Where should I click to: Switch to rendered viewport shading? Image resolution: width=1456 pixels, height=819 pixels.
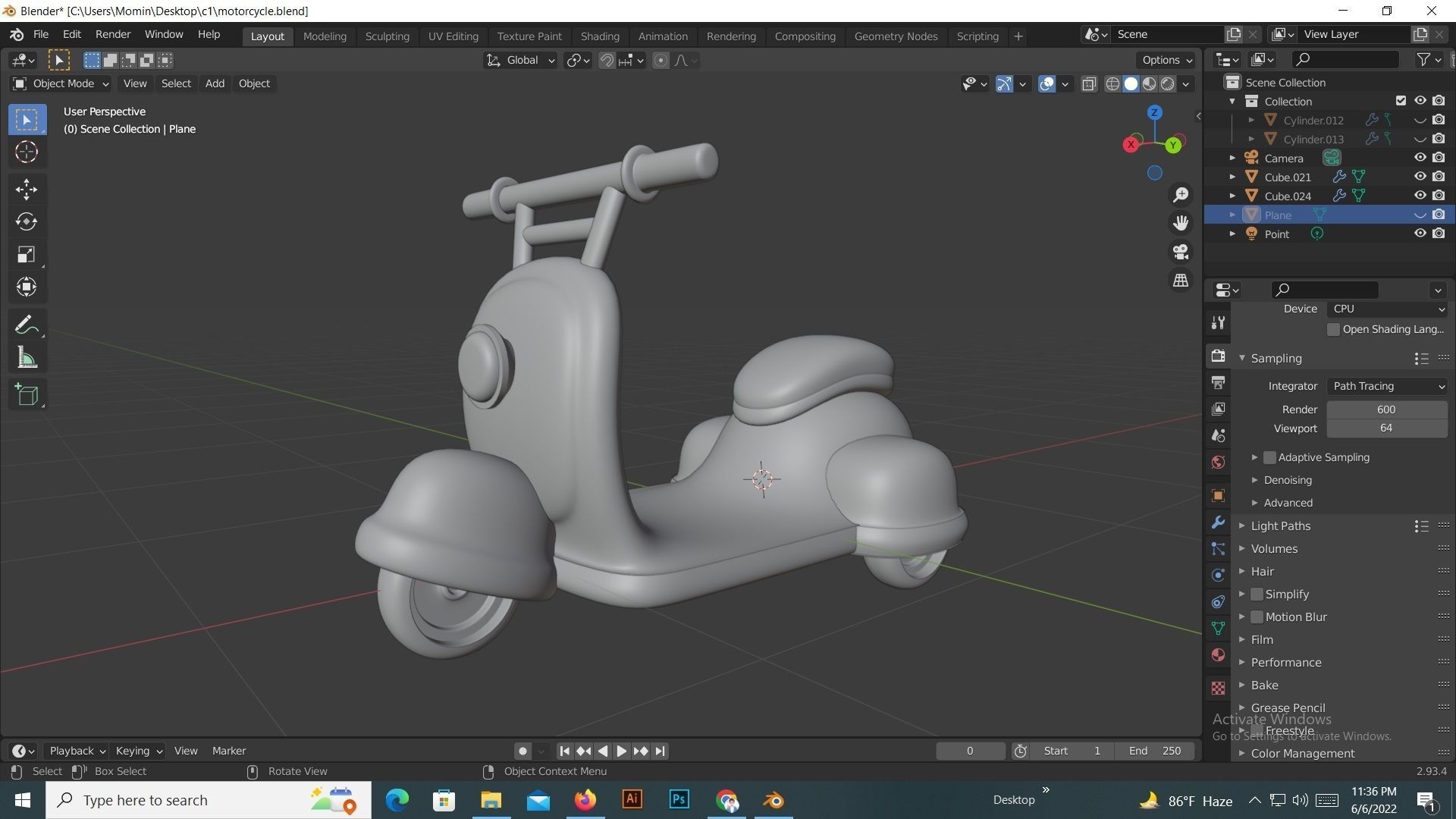1168,84
